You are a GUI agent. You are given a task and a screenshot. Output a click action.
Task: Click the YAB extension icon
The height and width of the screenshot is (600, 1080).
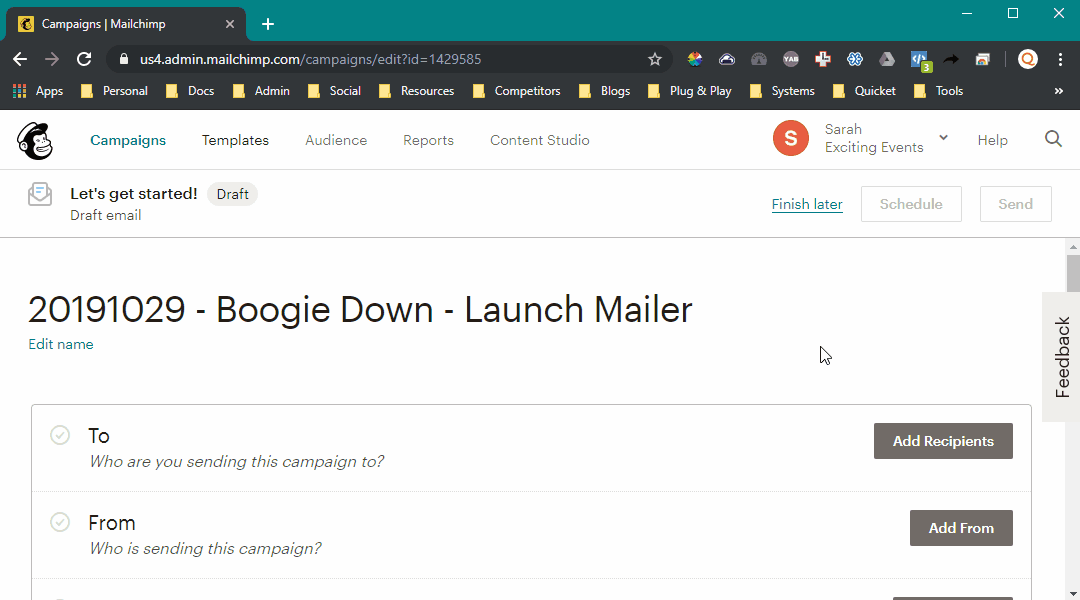tap(791, 59)
